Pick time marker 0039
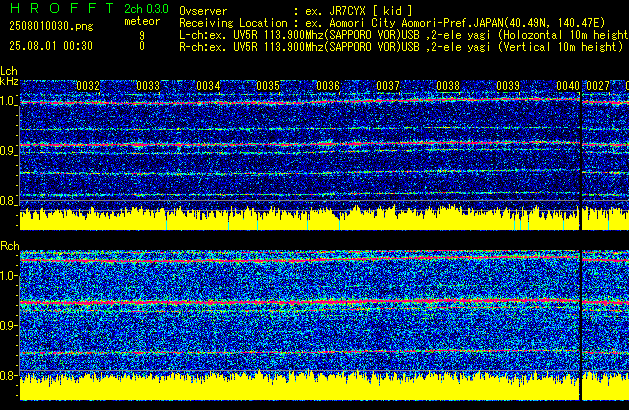The image size is (629, 410). click(508, 86)
